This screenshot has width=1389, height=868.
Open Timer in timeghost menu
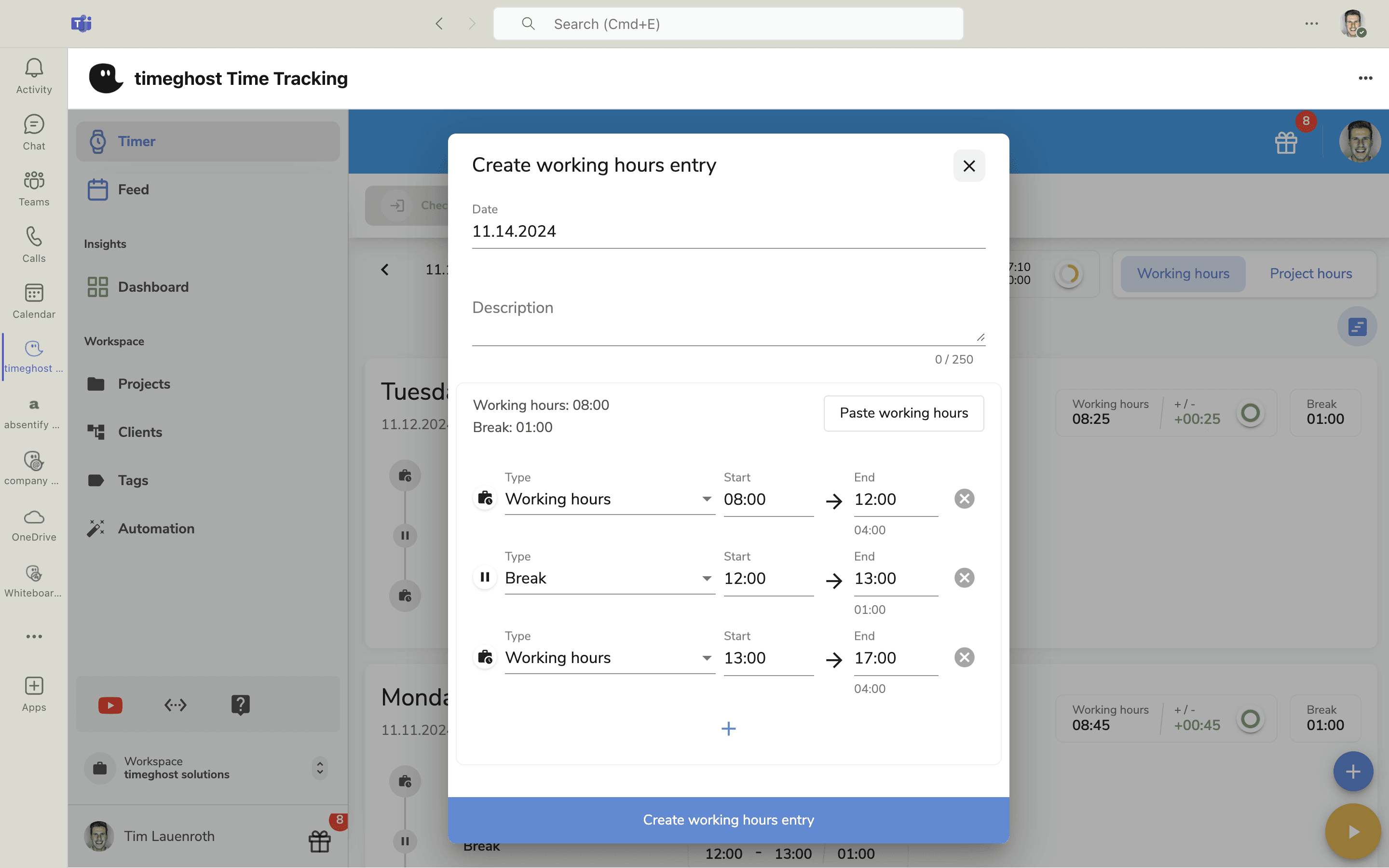208,141
